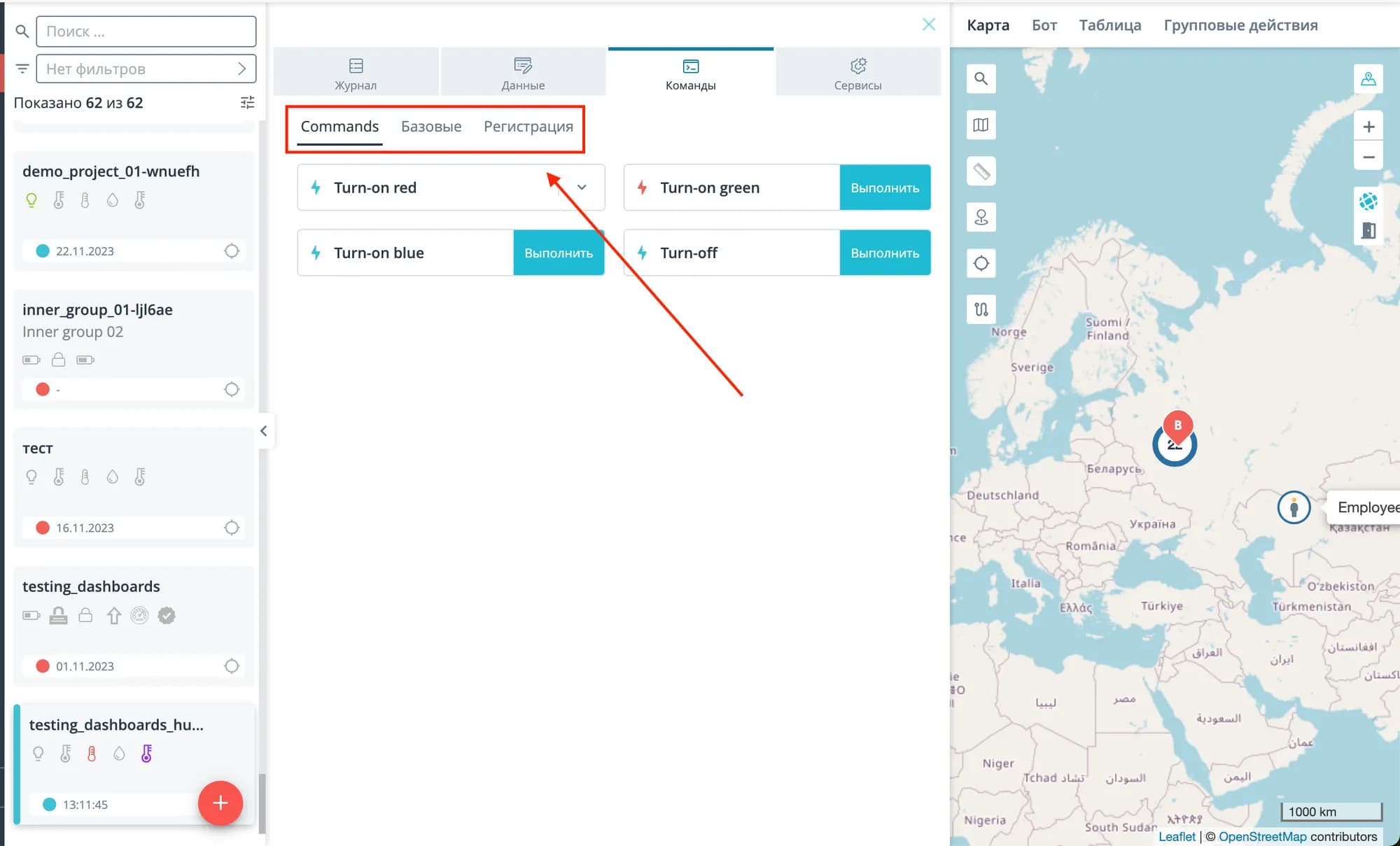Click the route track icon on map

[x=981, y=309]
